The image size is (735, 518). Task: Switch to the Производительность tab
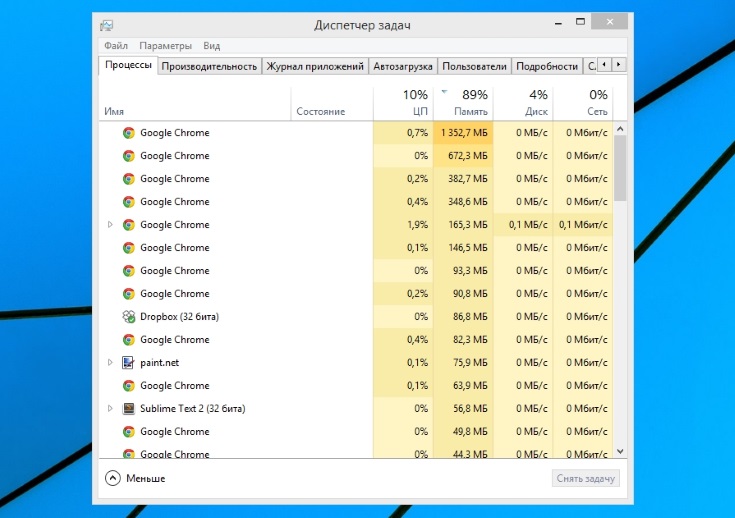click(209, 67)
